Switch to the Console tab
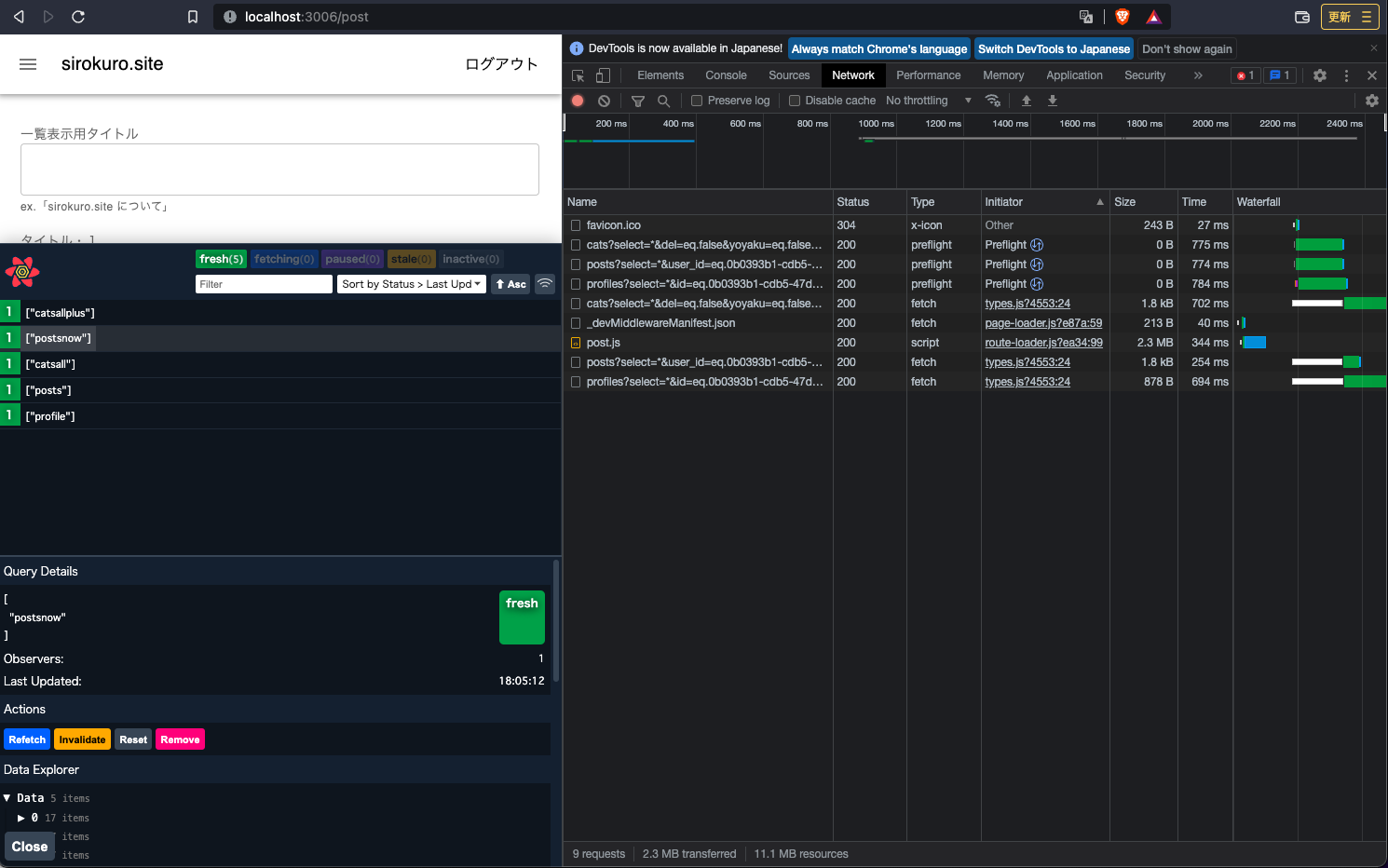1388x868 pixels. 726,75
